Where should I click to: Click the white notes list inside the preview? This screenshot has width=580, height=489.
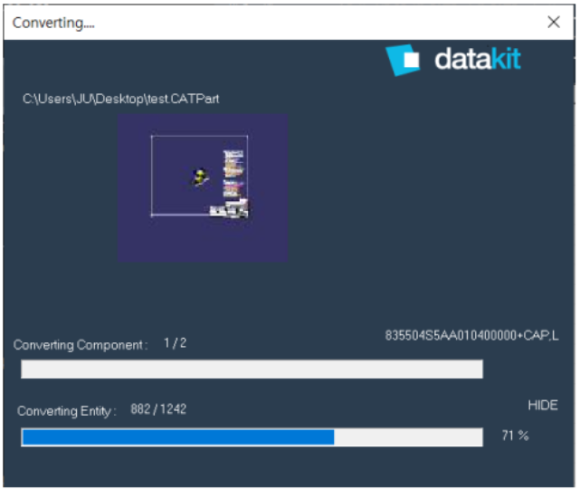point(233,173)
